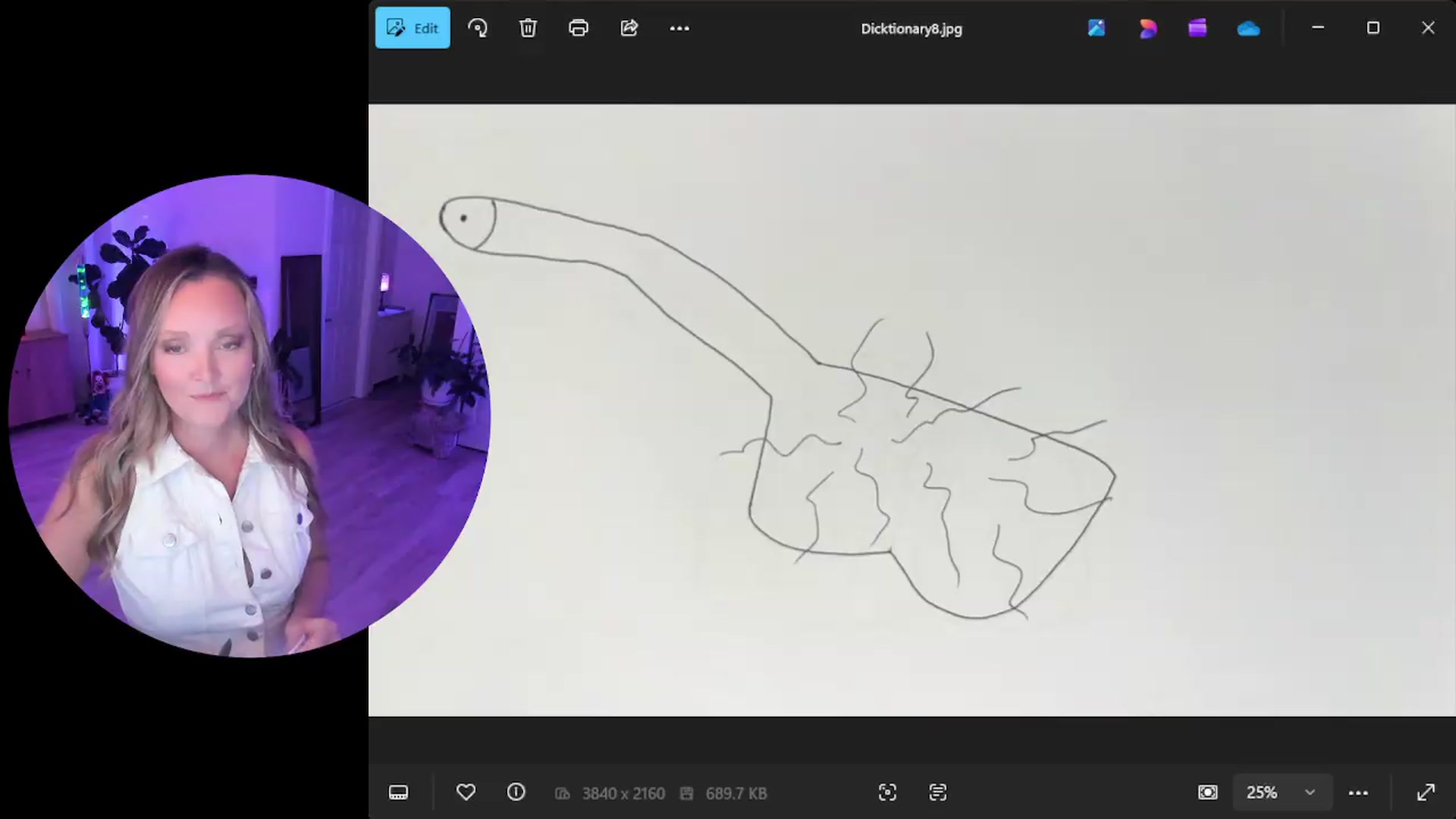Scan text in image icon
Viewport: 1456px width, 819px height.
(938, 792)
